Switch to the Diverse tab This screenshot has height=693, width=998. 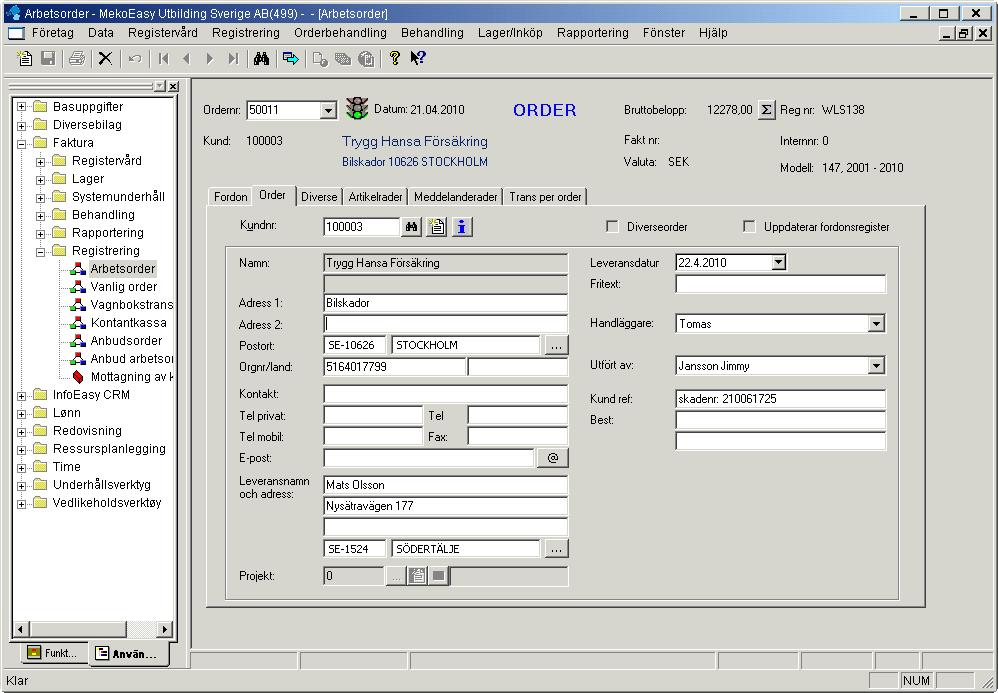(x=319, y=197)
